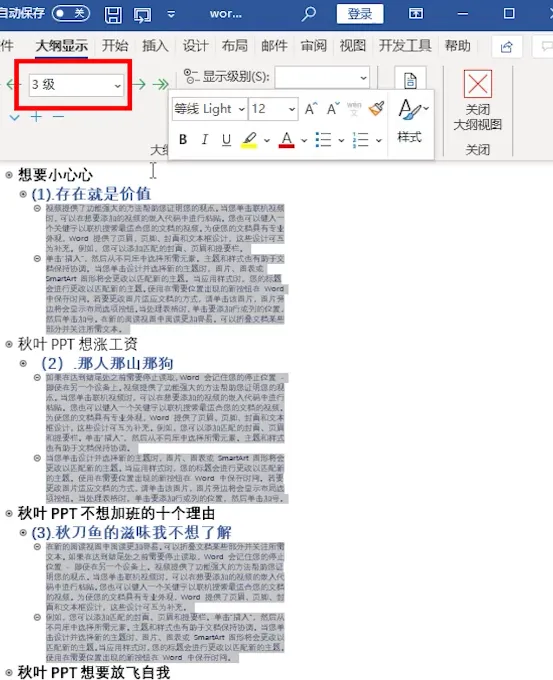Toggle italic formatting

tap(204, 139)
